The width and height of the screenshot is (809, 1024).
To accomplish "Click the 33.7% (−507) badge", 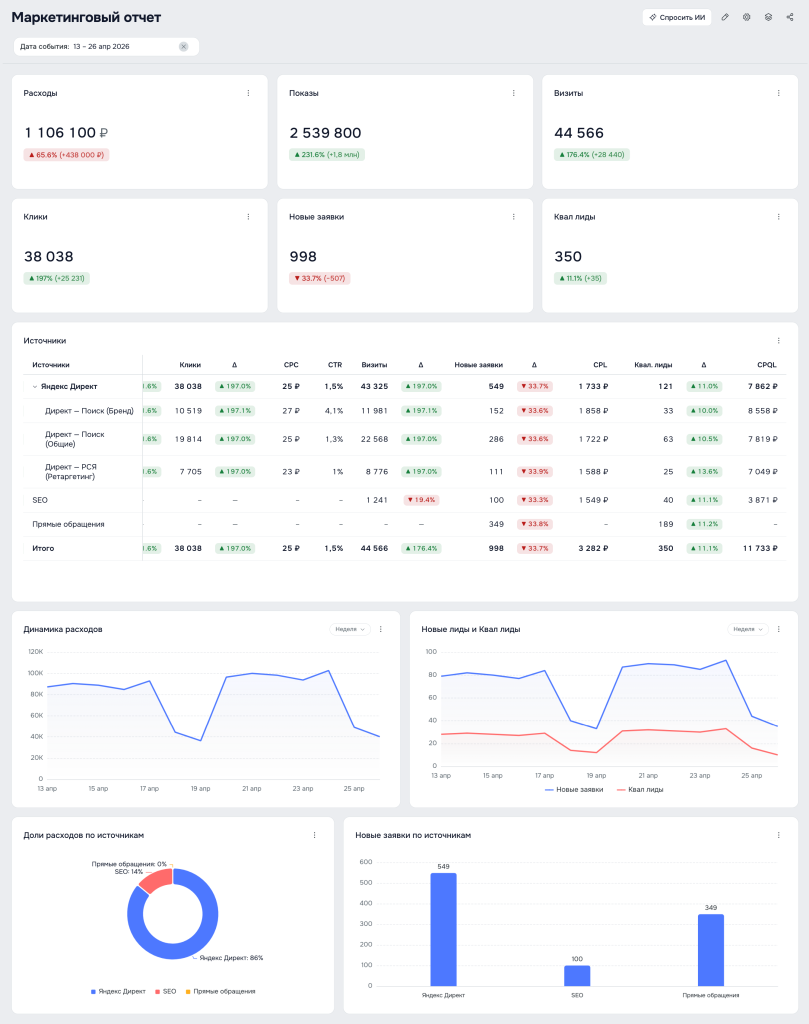I will tap(320, 278).
